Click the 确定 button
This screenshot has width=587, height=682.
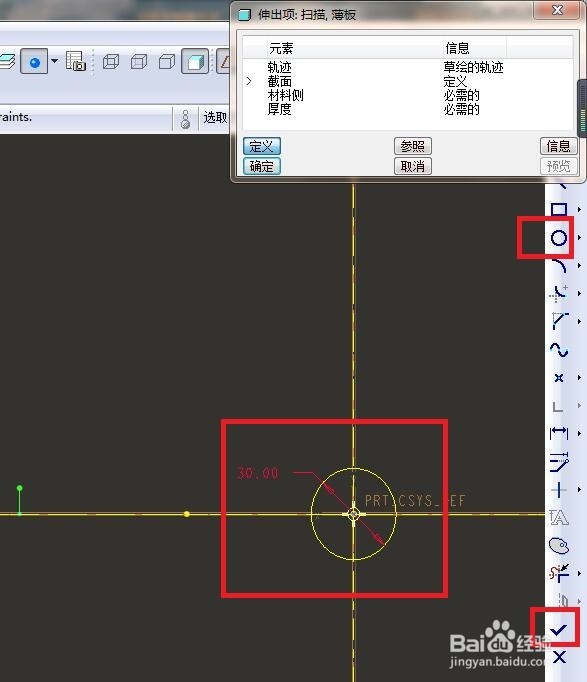click(262, 166)
